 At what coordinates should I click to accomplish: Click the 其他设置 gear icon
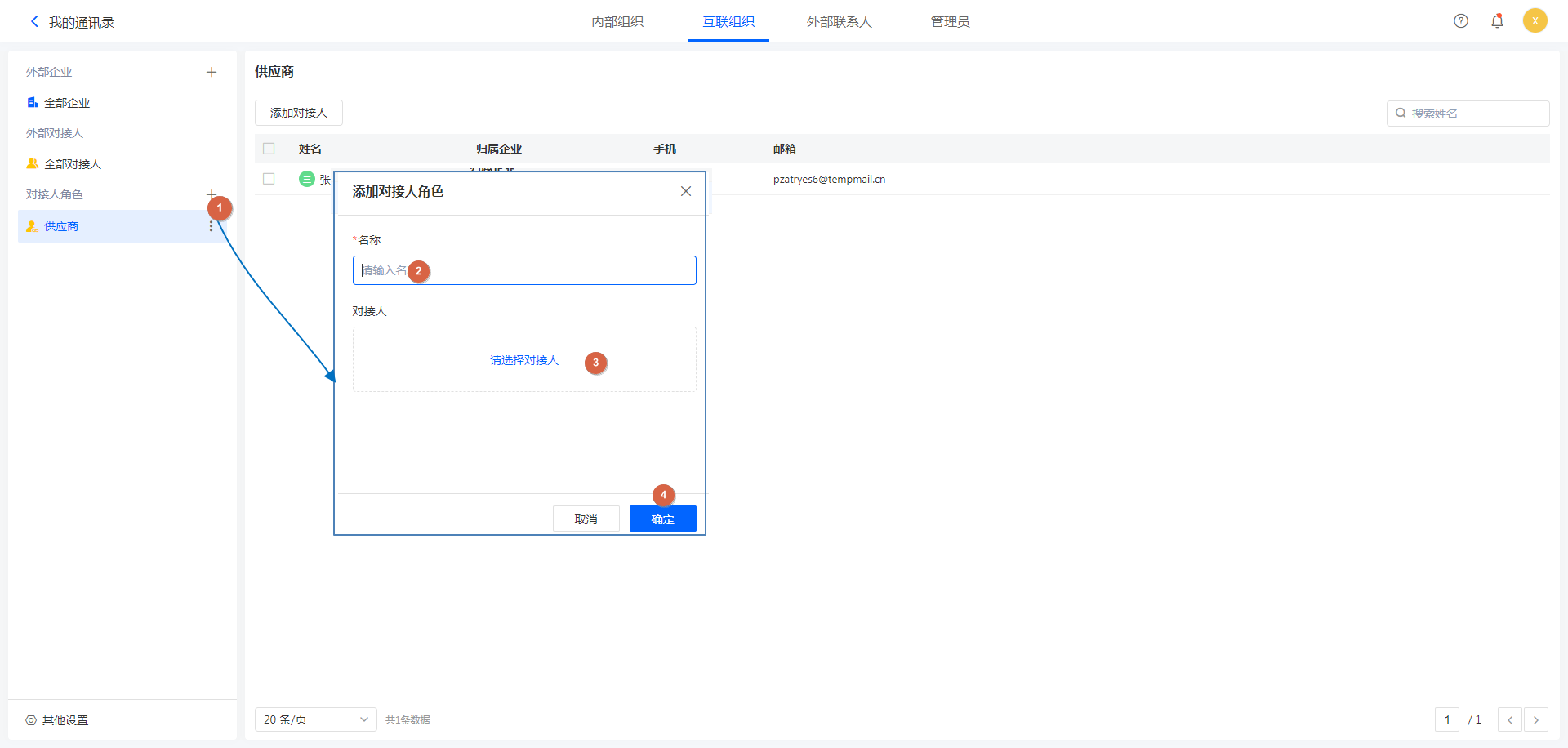tap(31, 720)
